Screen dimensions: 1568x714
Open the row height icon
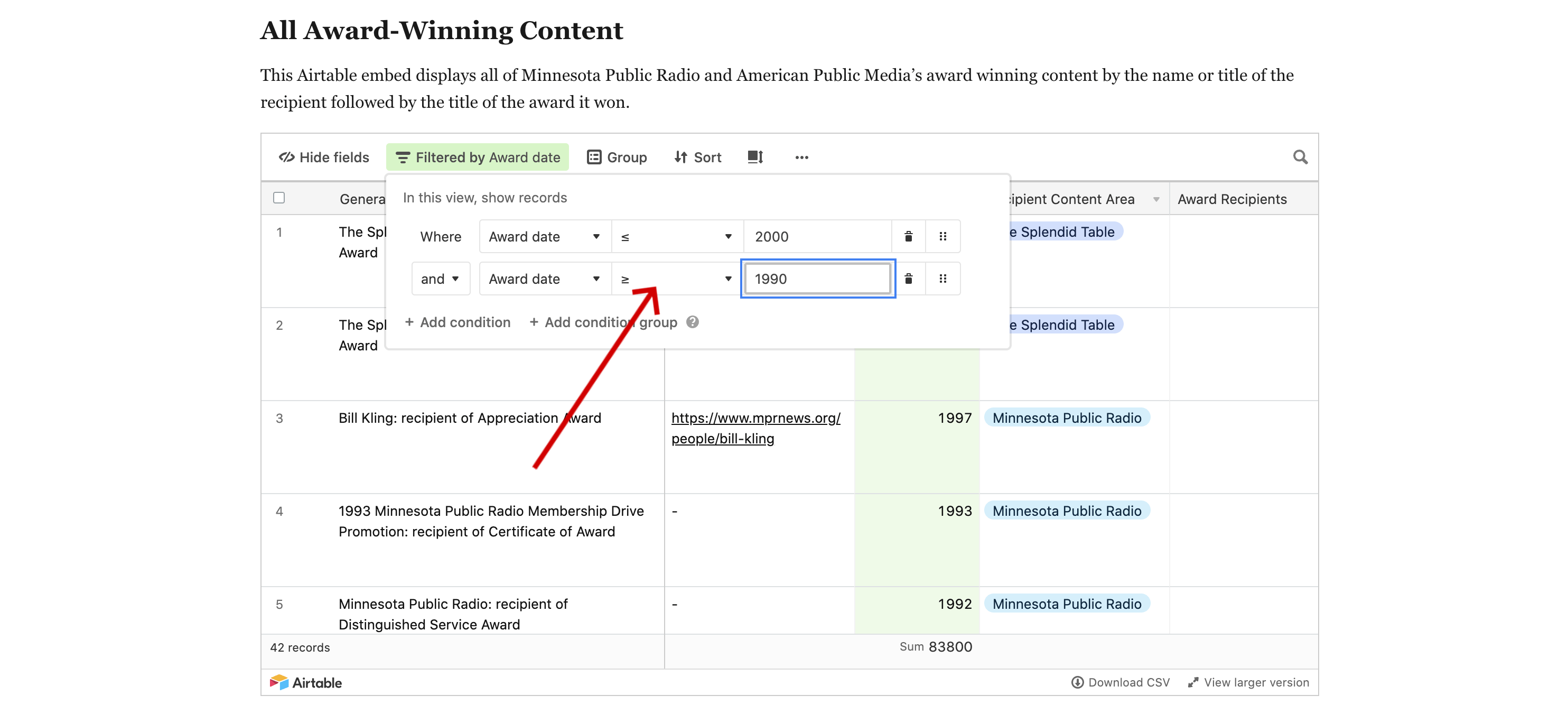[x=755, y=157]
